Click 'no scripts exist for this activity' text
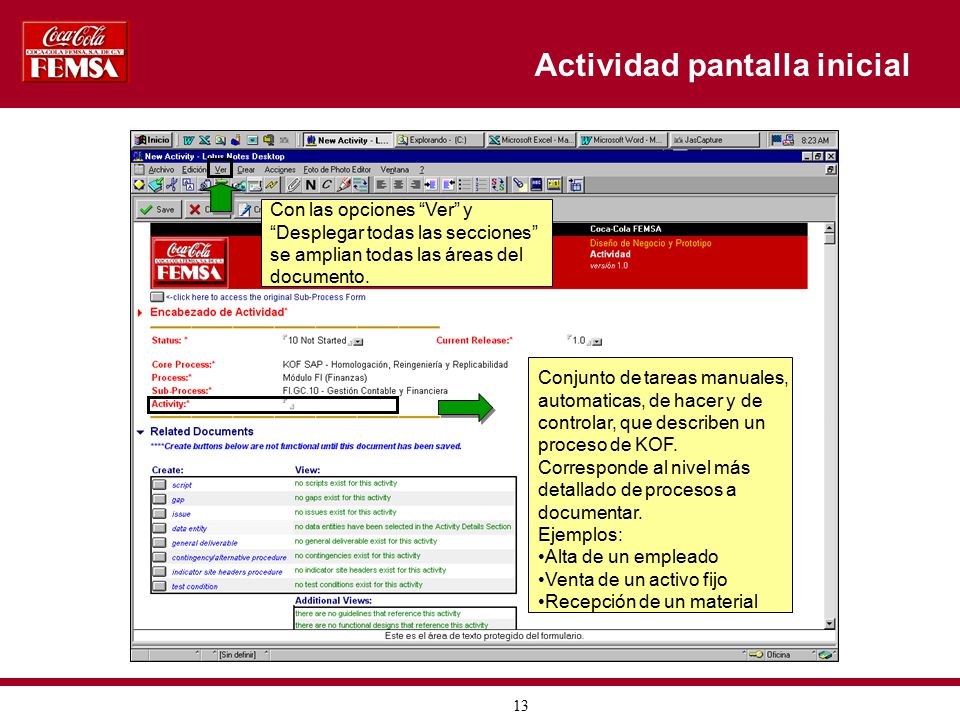The height and width of the screenshot is (720, 960). [345, 483]
